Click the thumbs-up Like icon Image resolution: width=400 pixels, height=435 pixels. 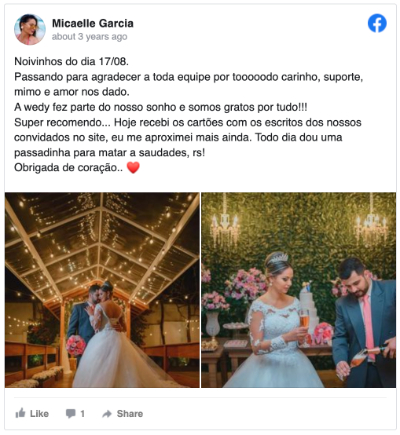pos(20,413)
